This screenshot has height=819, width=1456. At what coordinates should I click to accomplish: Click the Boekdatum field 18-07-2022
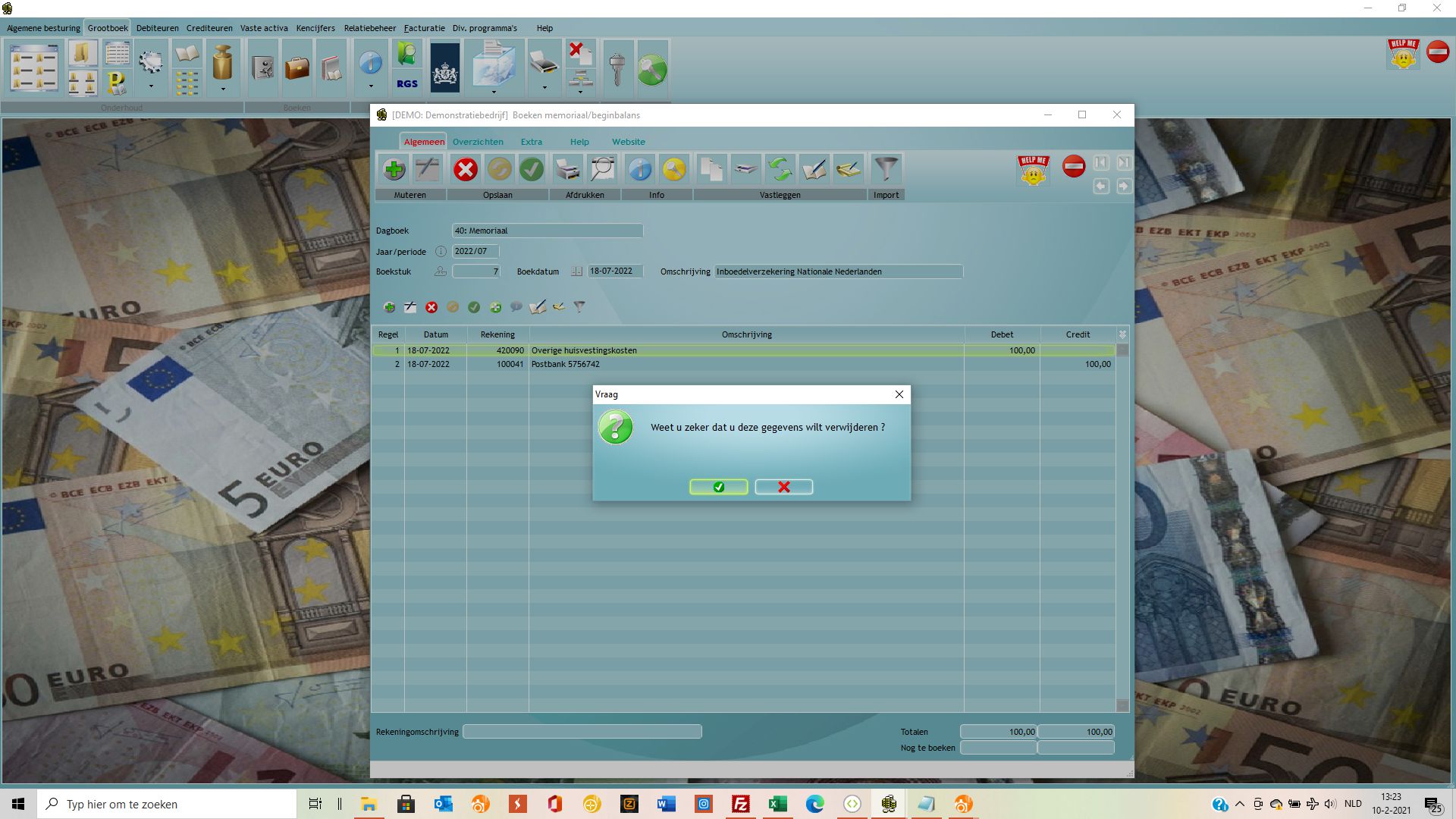[x=615, y=271]
